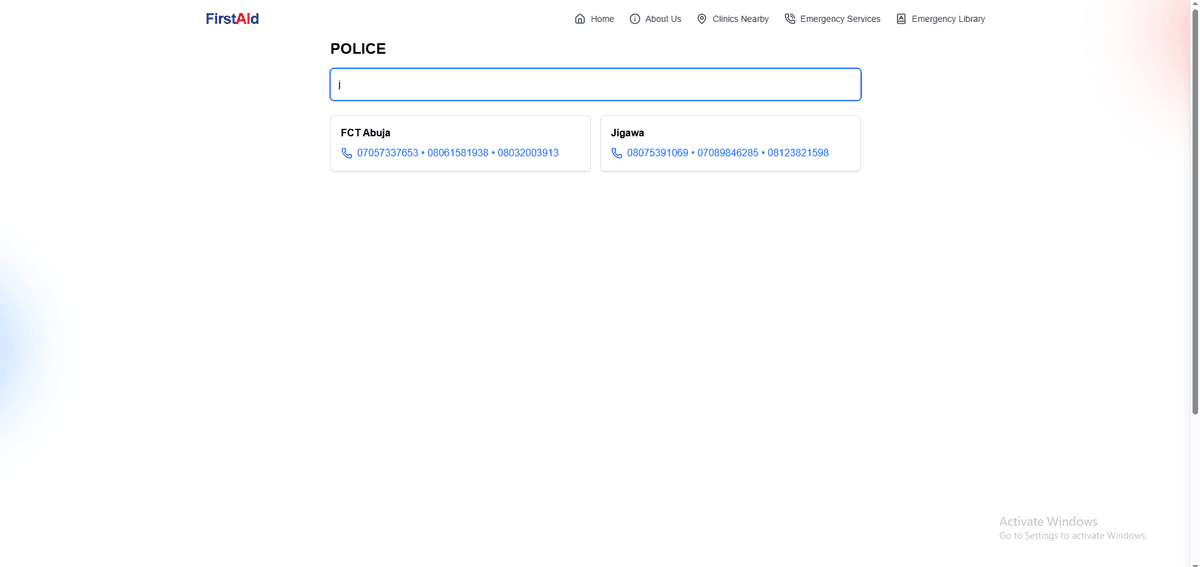Click the house icon beside Home

coord(580,19)
